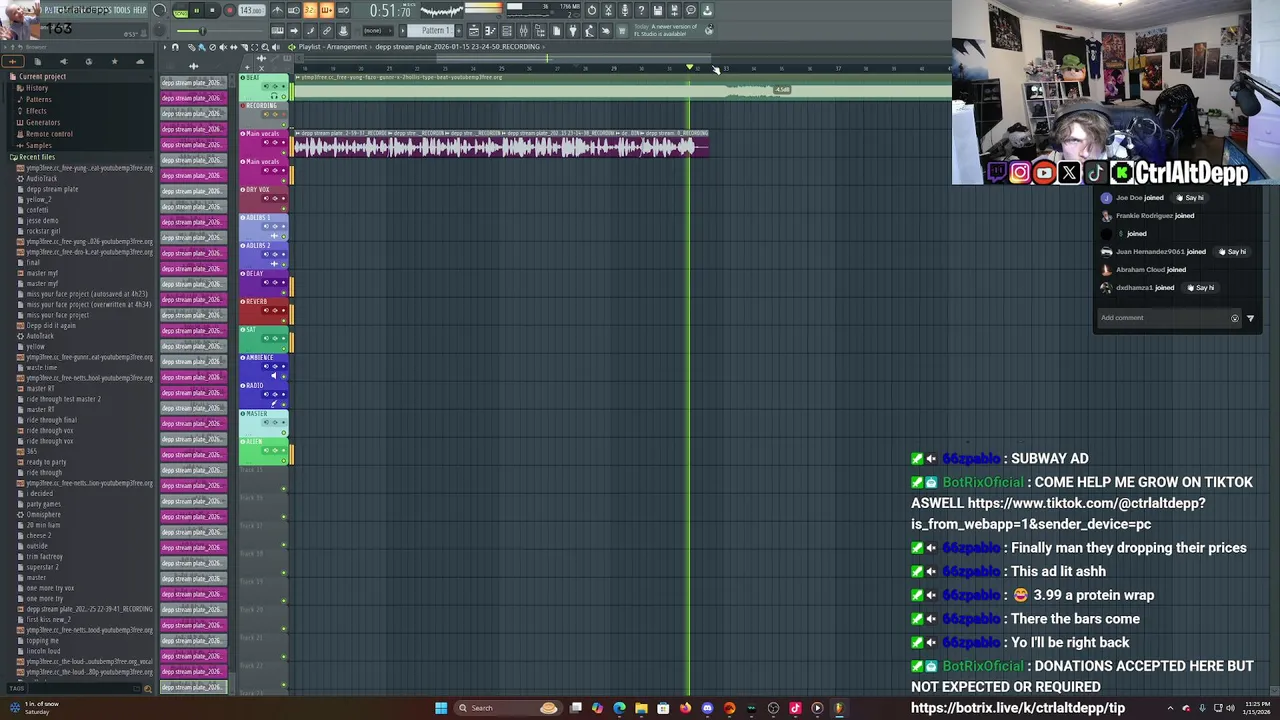Image resolution: width=1280 pixels, height=720 pixels.
Task: Click the online news globe icon
Action: pyautogui.click(x=709, y=30)
